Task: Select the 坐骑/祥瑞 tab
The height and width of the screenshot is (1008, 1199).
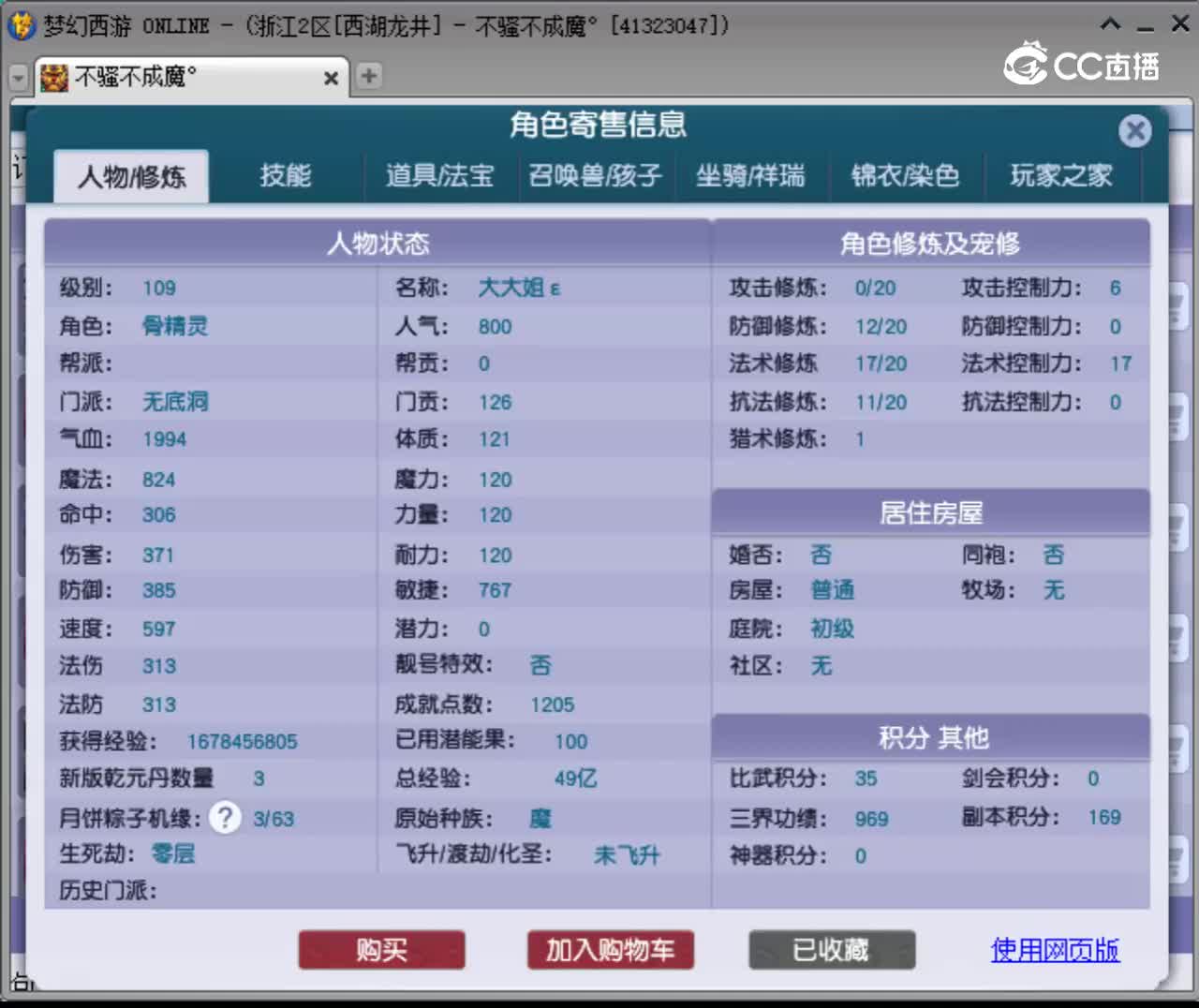Action: [x=750, y=175]
